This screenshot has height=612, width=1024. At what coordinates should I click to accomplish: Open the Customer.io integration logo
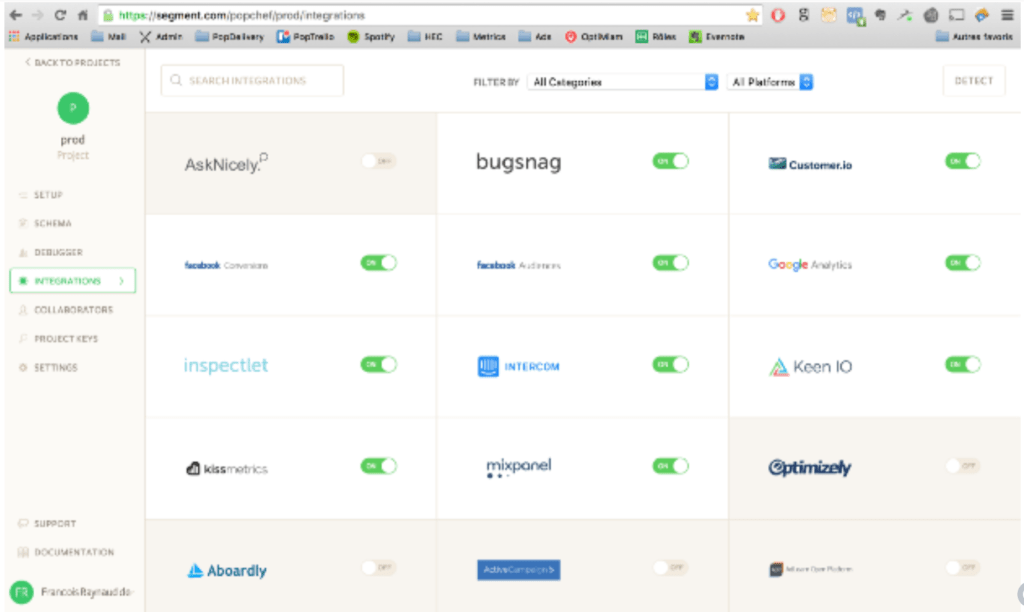[810, 164]
